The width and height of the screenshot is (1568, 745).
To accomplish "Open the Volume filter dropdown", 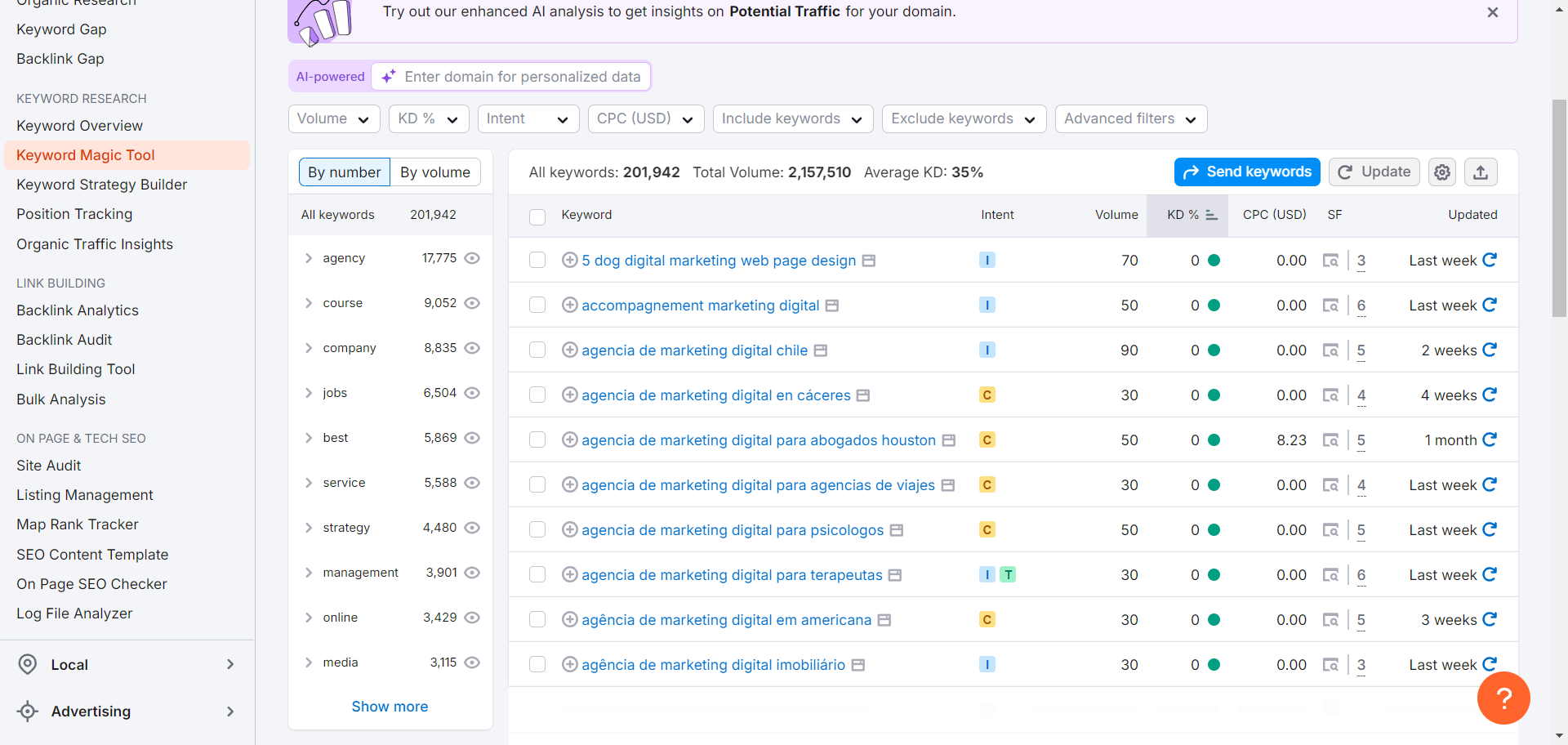I will 334,118.
